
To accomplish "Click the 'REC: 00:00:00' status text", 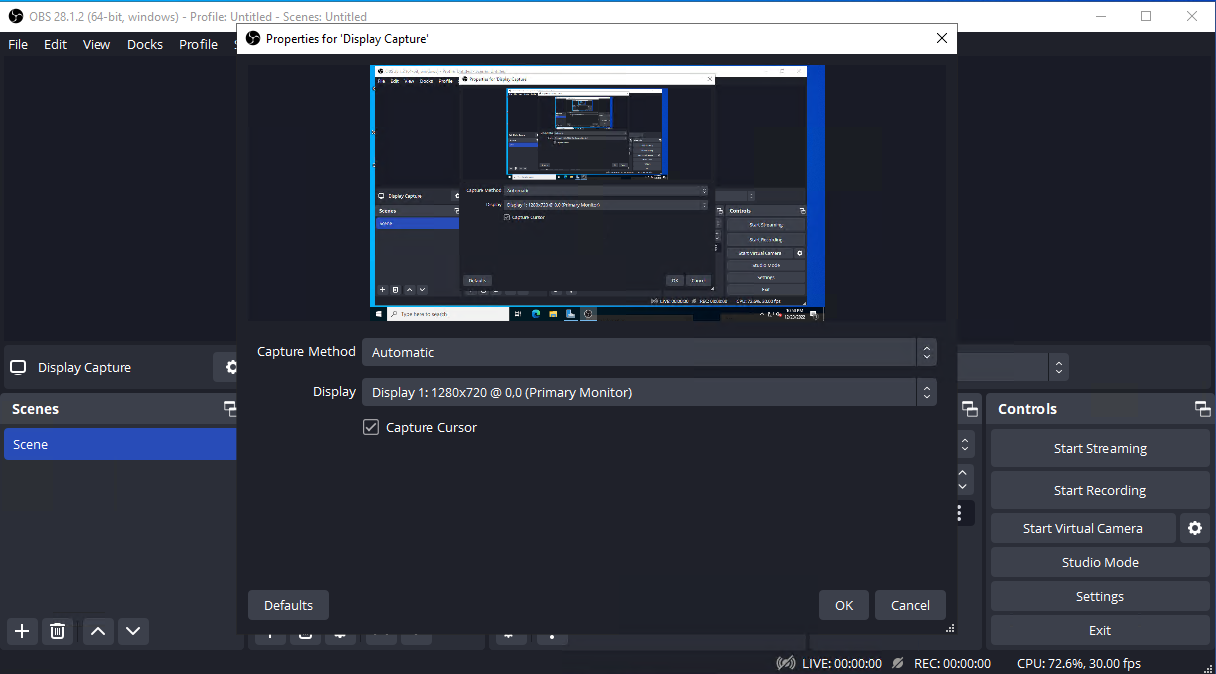I will (951, 663).
